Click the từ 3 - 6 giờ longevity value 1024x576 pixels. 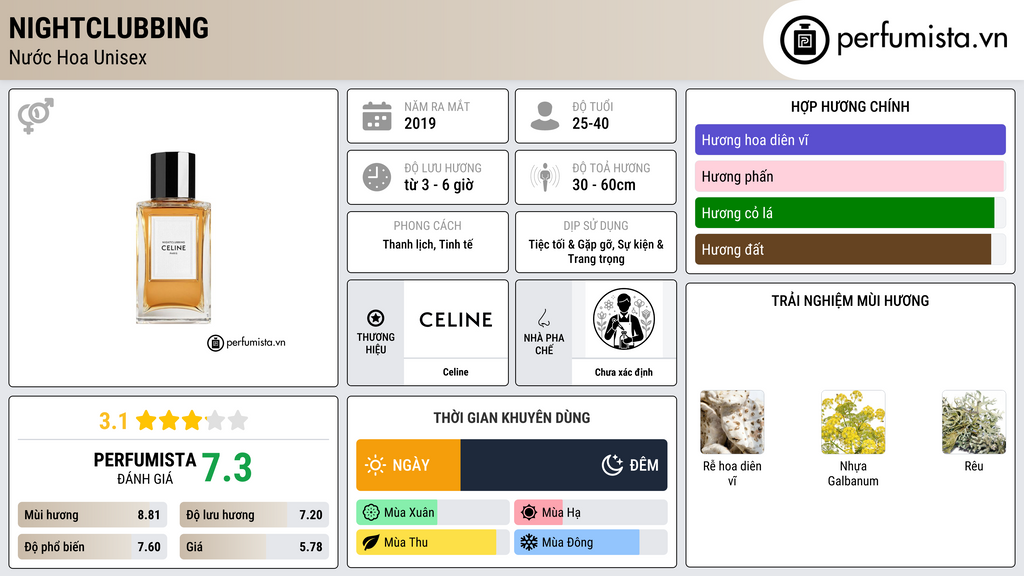coord(439,185)
